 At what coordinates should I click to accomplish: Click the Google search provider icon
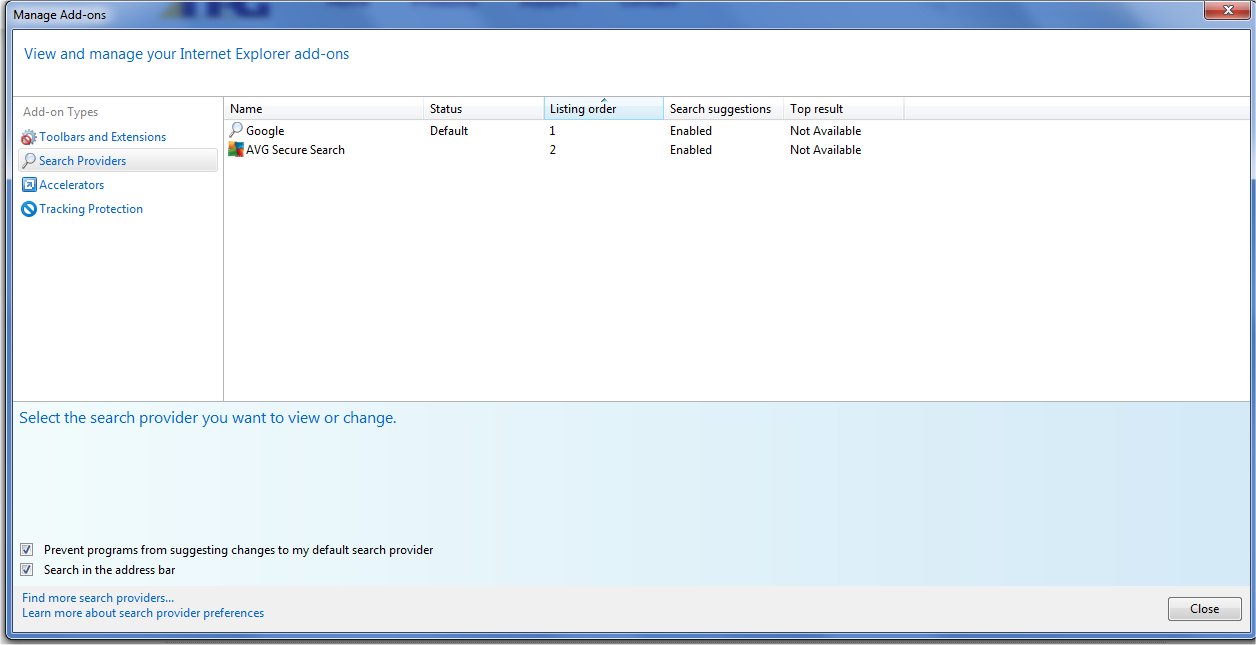point(236,130)
